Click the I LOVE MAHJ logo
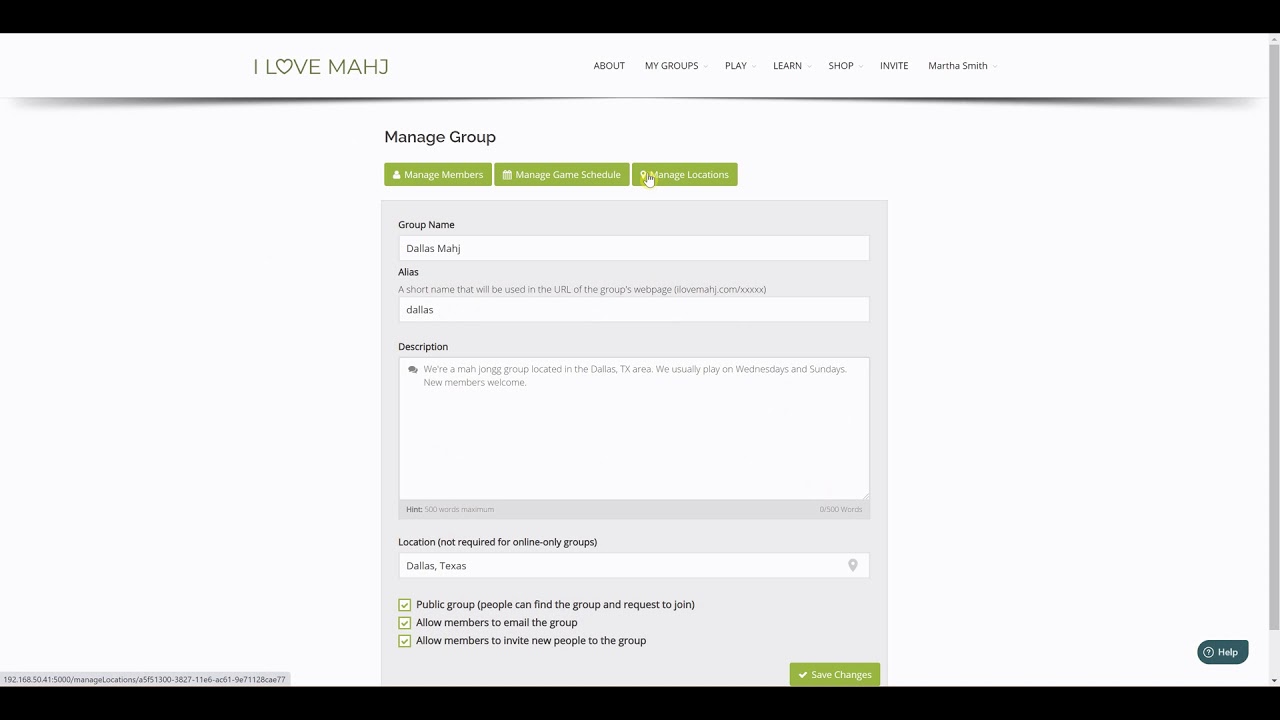 321,66
